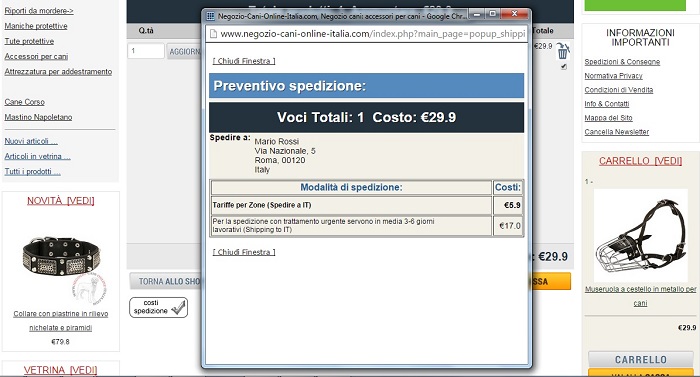Maximize the shipping popup window
The height and width of the screenshot is (377, 700).
492,14
